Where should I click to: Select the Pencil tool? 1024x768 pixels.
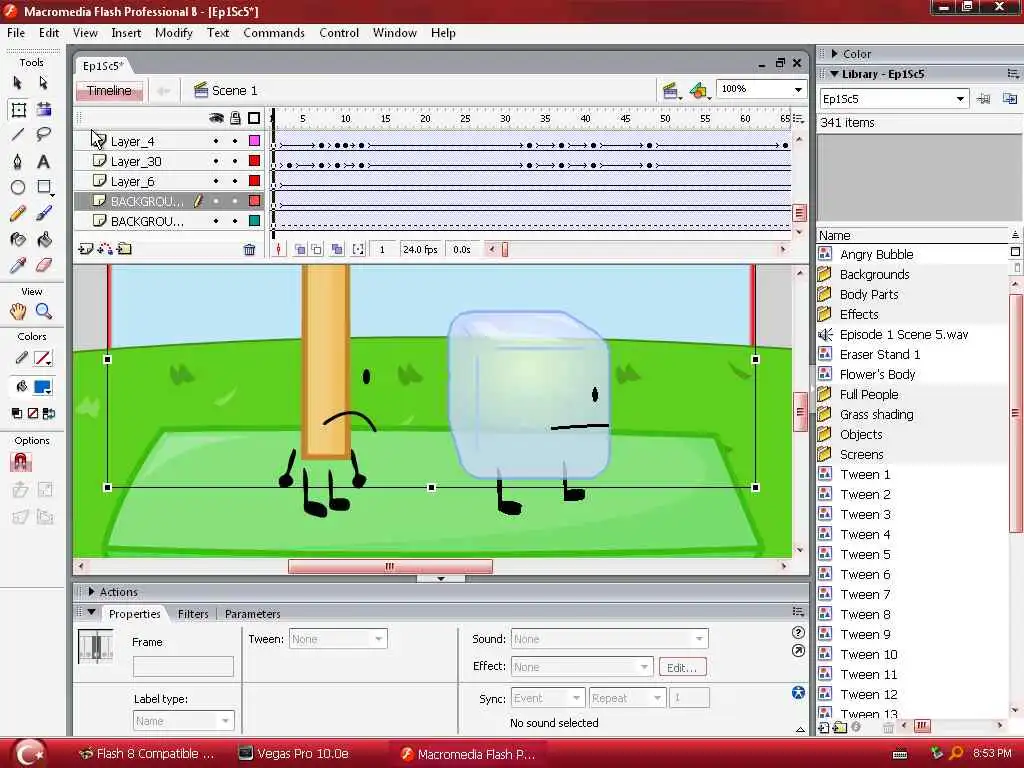18,214
